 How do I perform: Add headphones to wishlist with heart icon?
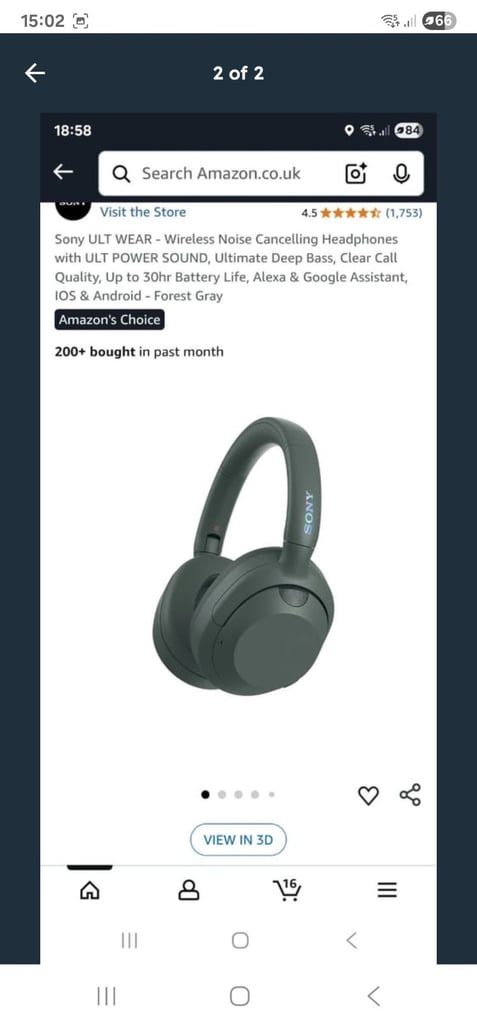point(369,795)
